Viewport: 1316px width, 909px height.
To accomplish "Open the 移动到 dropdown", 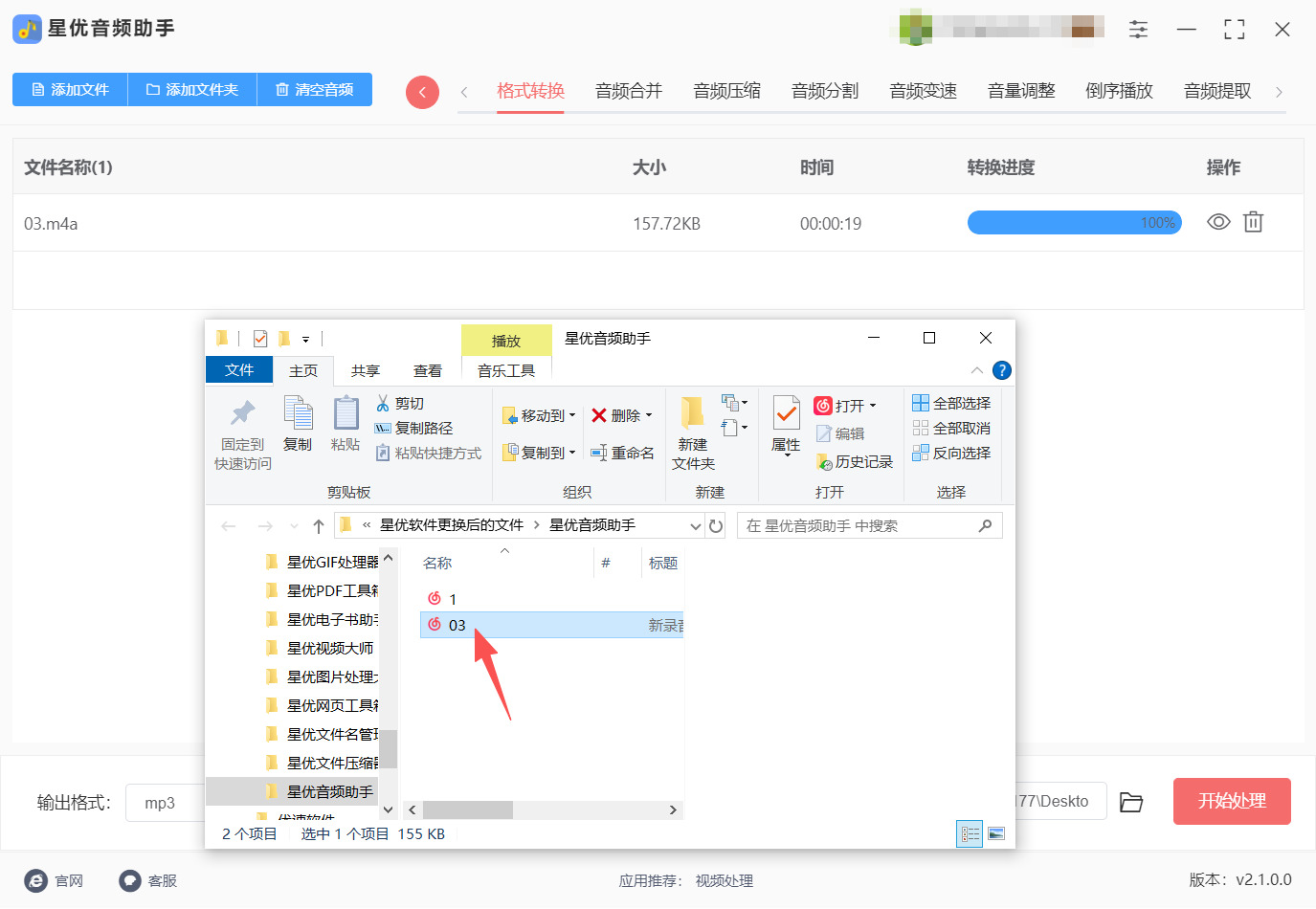I will 539,415.
